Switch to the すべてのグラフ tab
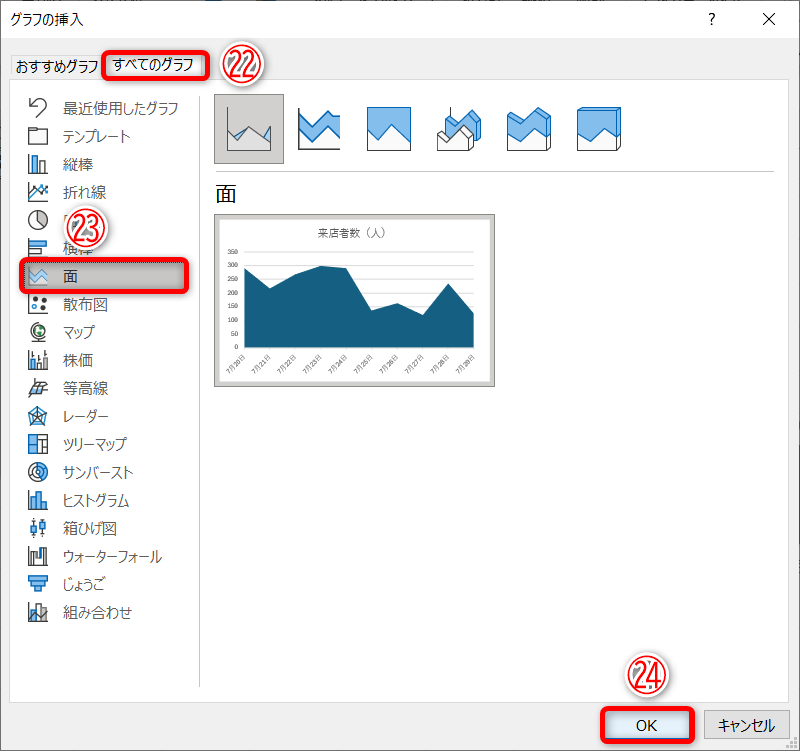The image size is (800, 751). [x=153, y=65]
